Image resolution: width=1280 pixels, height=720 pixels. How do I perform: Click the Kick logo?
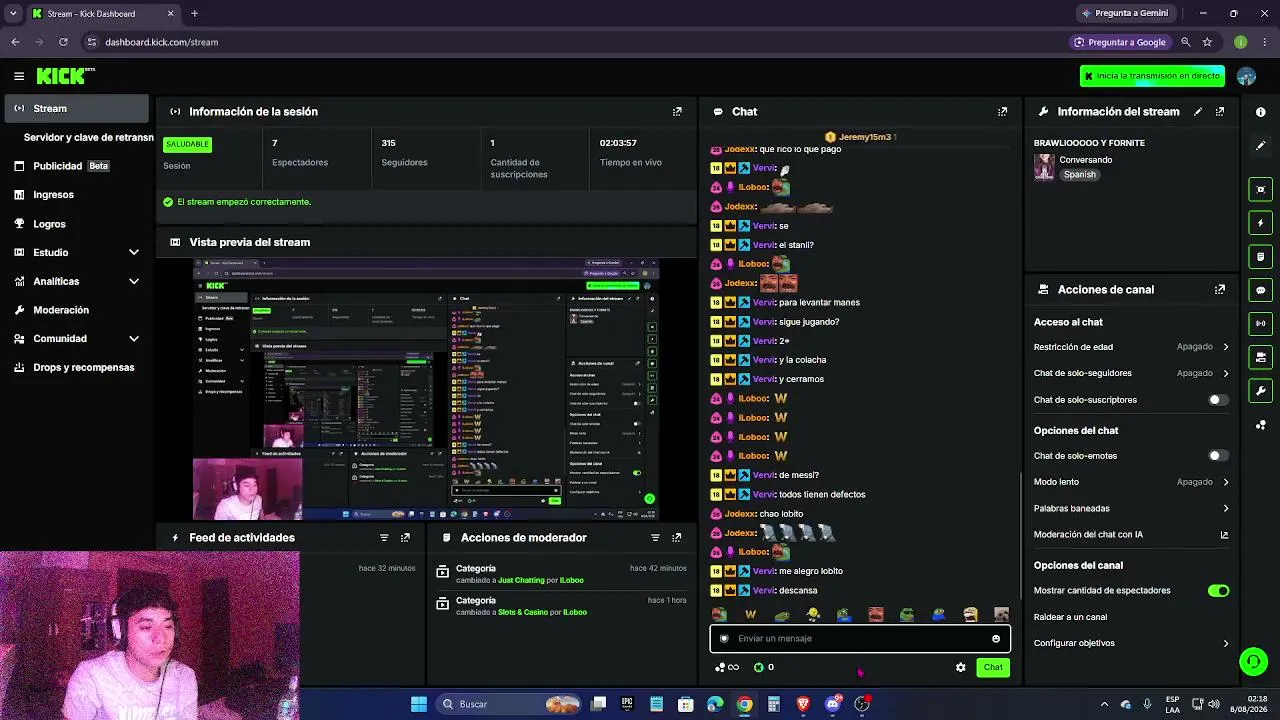click(65, 76)
